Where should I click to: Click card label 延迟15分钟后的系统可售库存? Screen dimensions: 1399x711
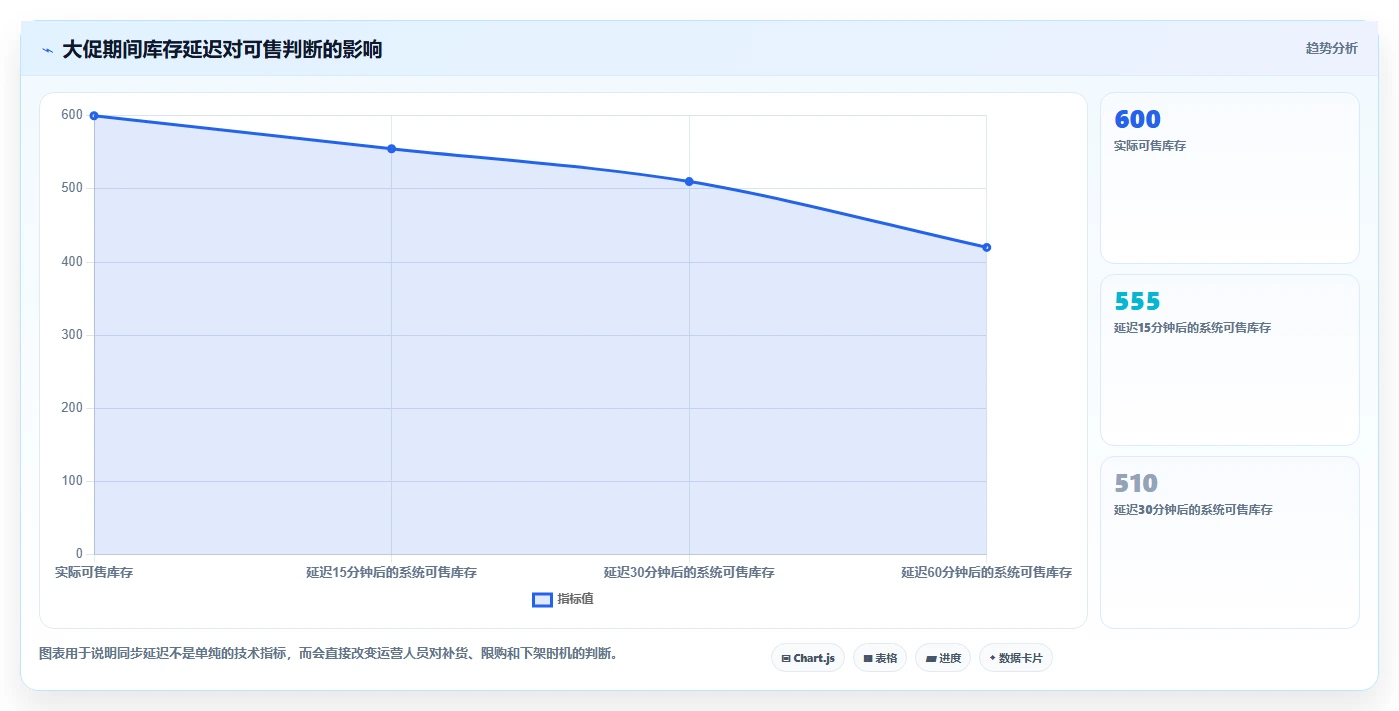point(1192,328)
